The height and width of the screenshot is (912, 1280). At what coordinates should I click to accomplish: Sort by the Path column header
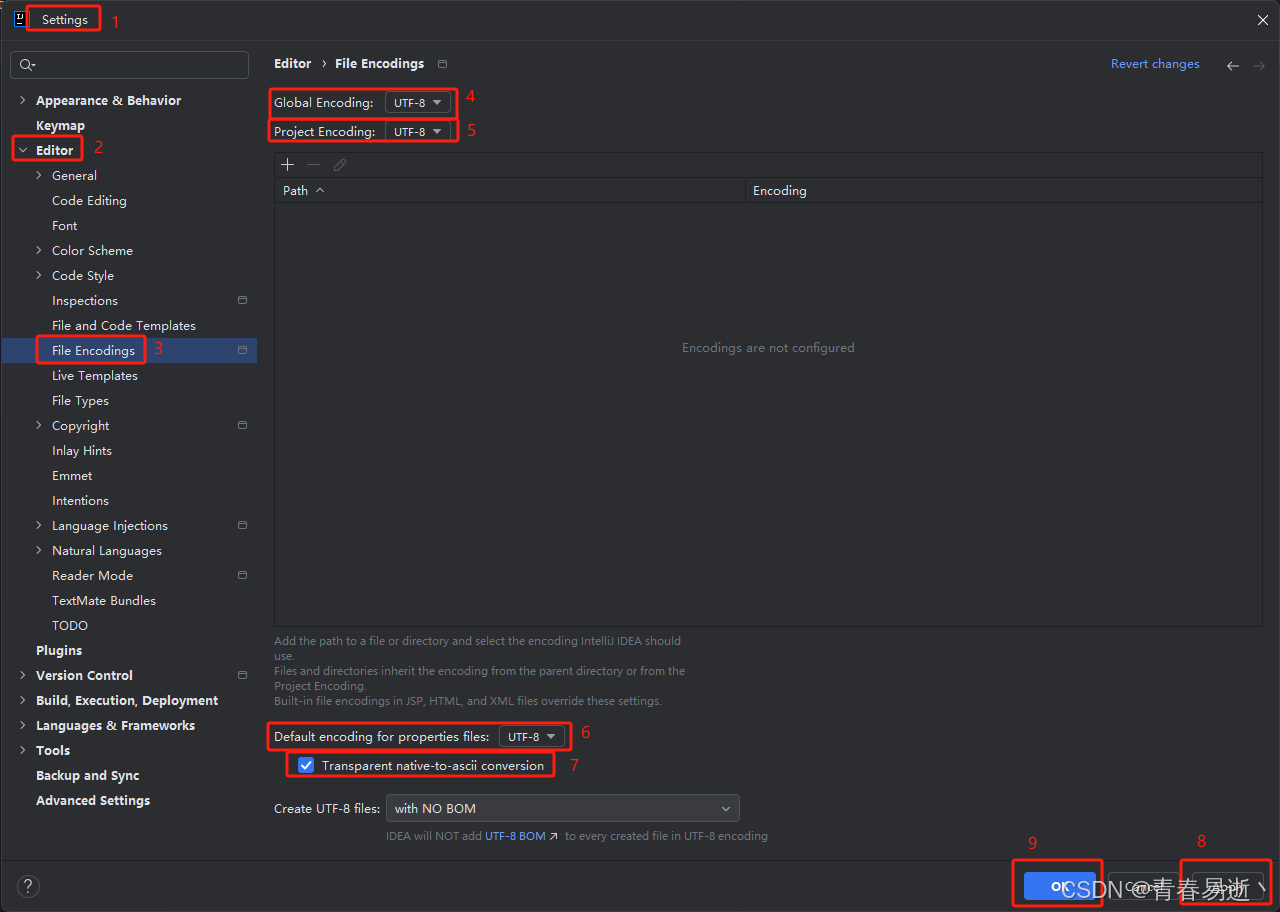click(x=296, y=190)
